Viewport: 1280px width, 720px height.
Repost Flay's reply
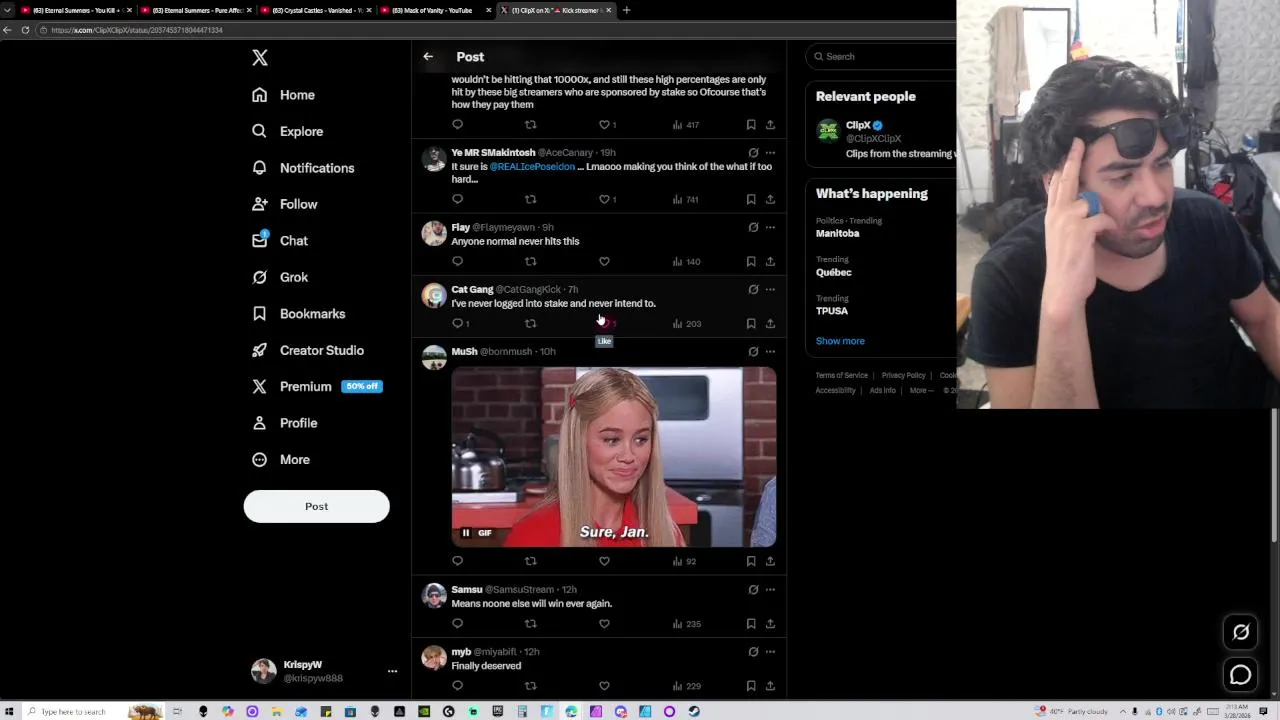(531, 262)
